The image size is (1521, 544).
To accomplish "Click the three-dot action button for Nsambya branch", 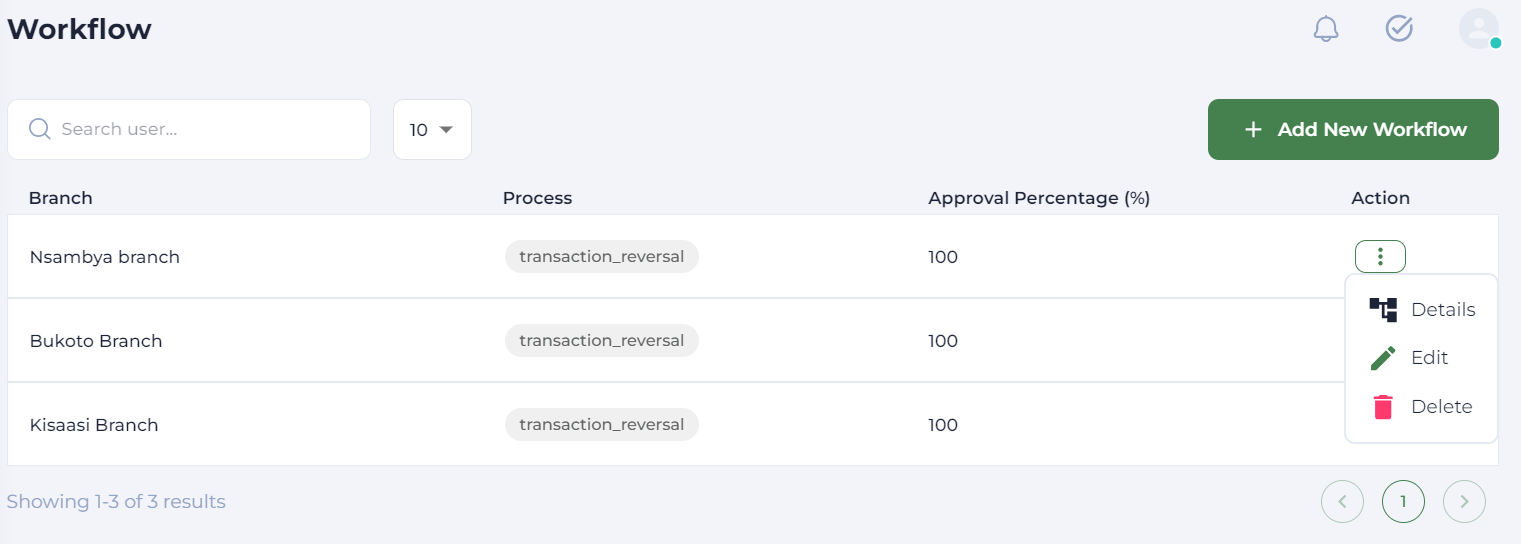I will point(1380,257).
